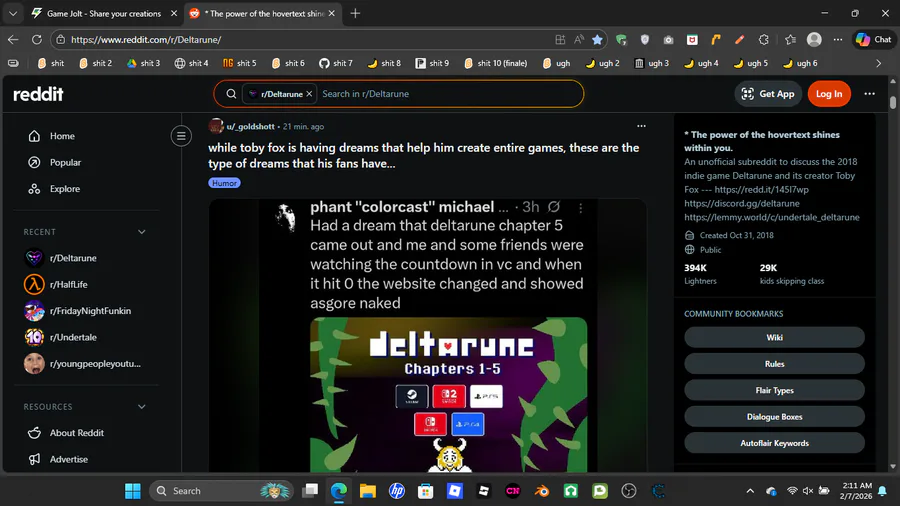Open Edge Settings and more menu
Viewport: 900px width, 506px height.
click(x=838, y=40)
